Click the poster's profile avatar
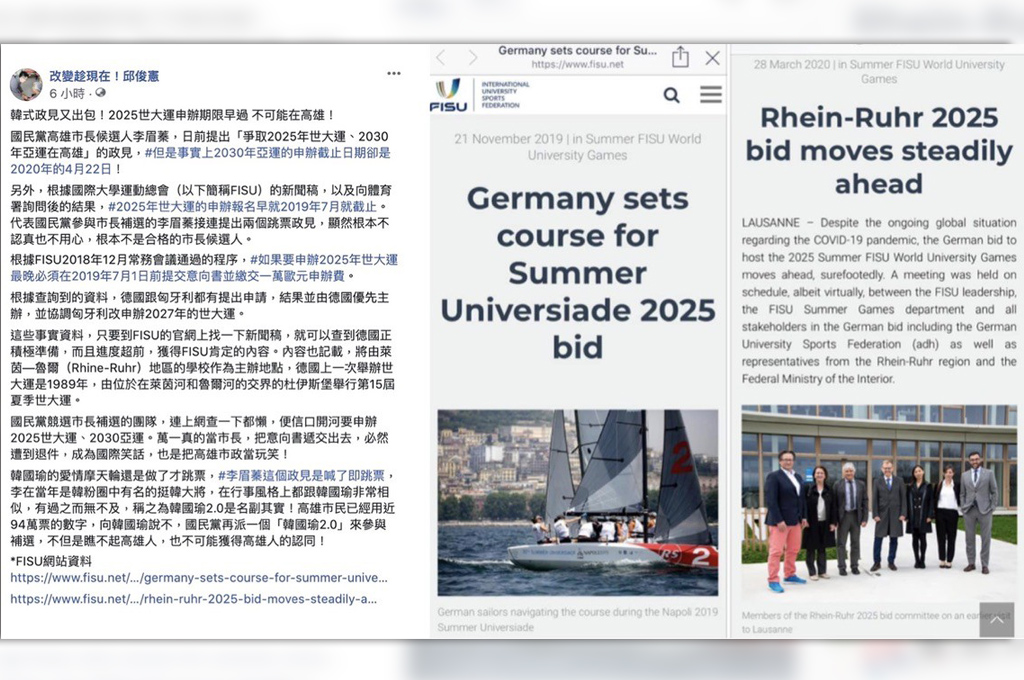This screenshot has width=1024, height=680. tap(25, 84)
